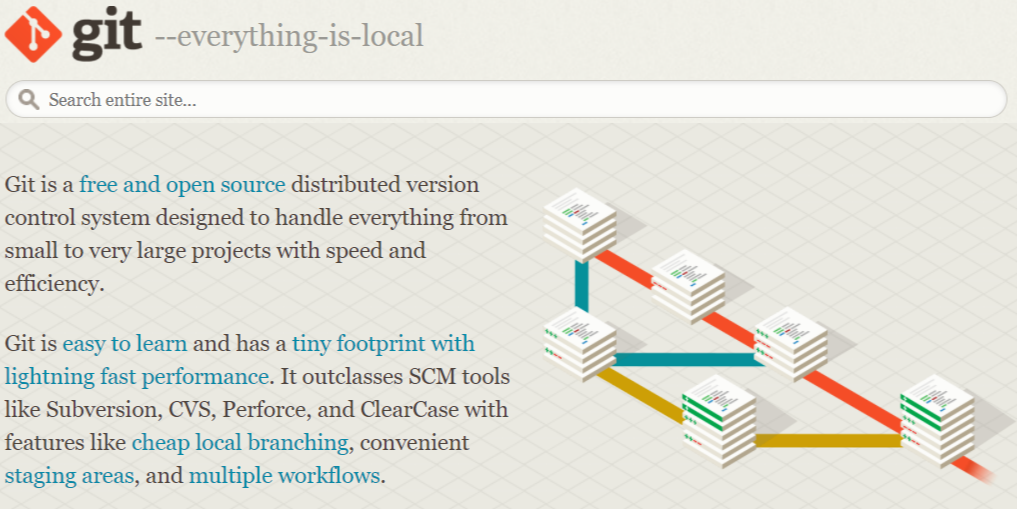Follow the 'tiny footprint with' link text
This screenshot has height=509, width=1017.
[383, 344]
